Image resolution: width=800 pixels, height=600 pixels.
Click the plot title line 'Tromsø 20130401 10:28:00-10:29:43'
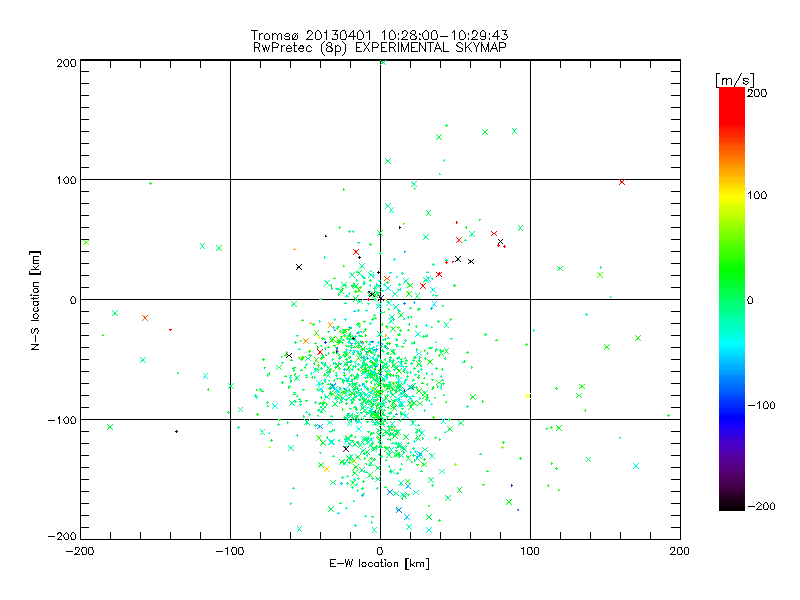(380, 35)
